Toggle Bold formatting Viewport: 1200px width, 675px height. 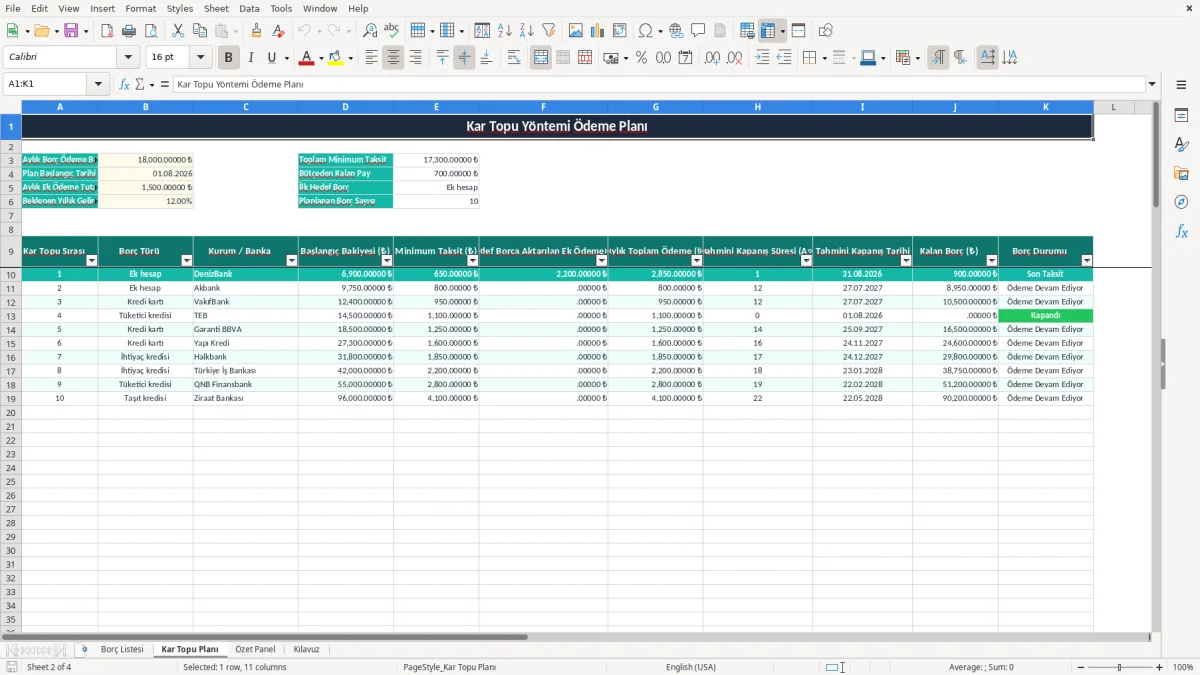point(229,58)
